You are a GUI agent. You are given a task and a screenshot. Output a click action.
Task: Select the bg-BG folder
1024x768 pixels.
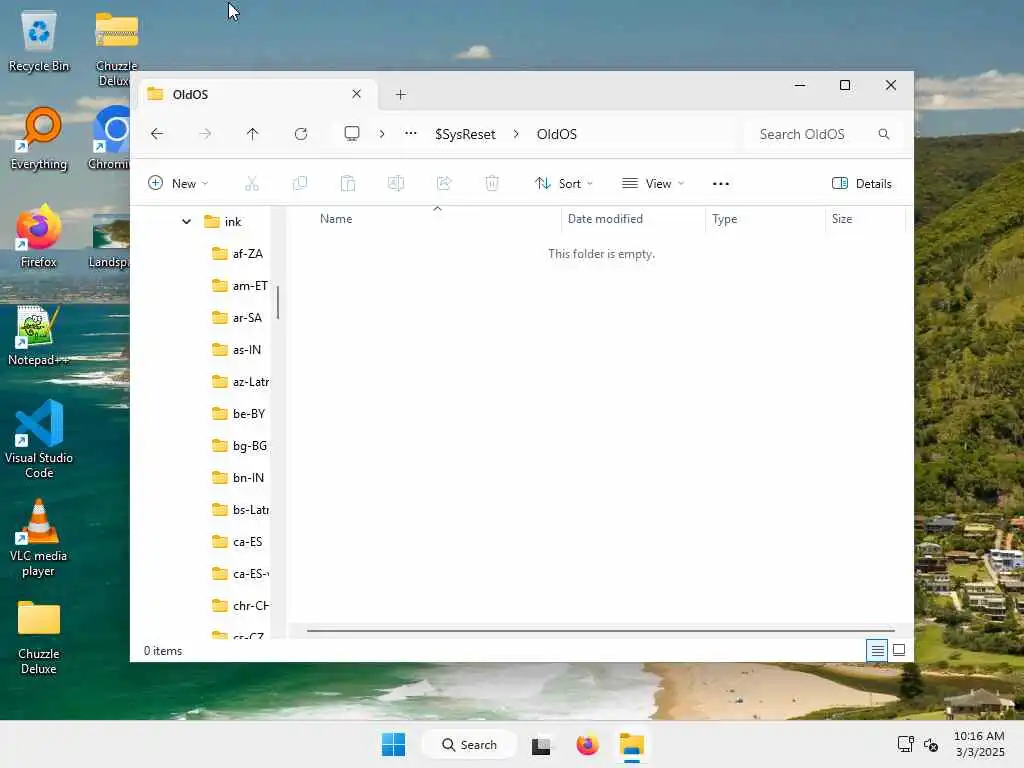[x=240, y=446]
